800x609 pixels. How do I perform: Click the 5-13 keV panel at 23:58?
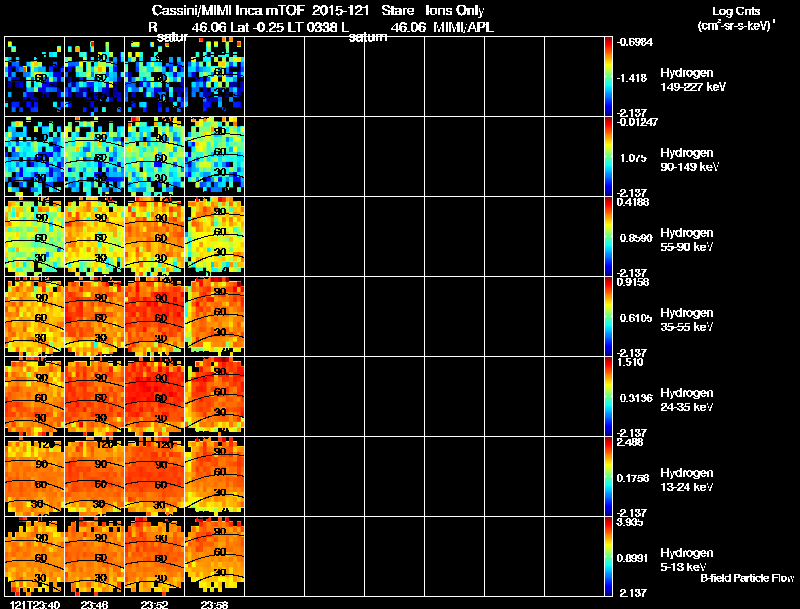(215, 556)
